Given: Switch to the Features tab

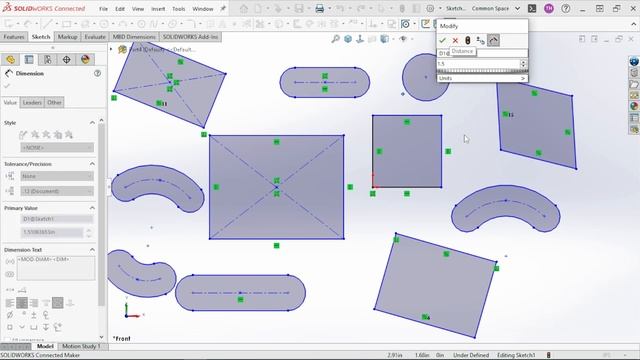Looking at the screenshot, I should point(14,37).
